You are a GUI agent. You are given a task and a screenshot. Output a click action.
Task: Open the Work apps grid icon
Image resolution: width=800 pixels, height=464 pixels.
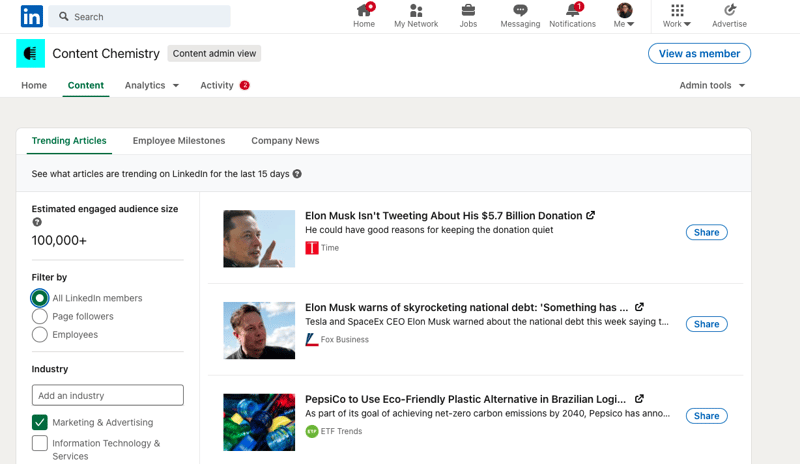click(x=677, y=10)
